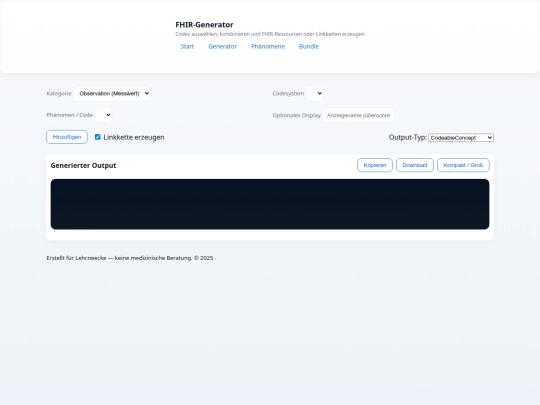The image size is (540, 405).
Task: Click inside the dark generated output area
Action: 270,204
